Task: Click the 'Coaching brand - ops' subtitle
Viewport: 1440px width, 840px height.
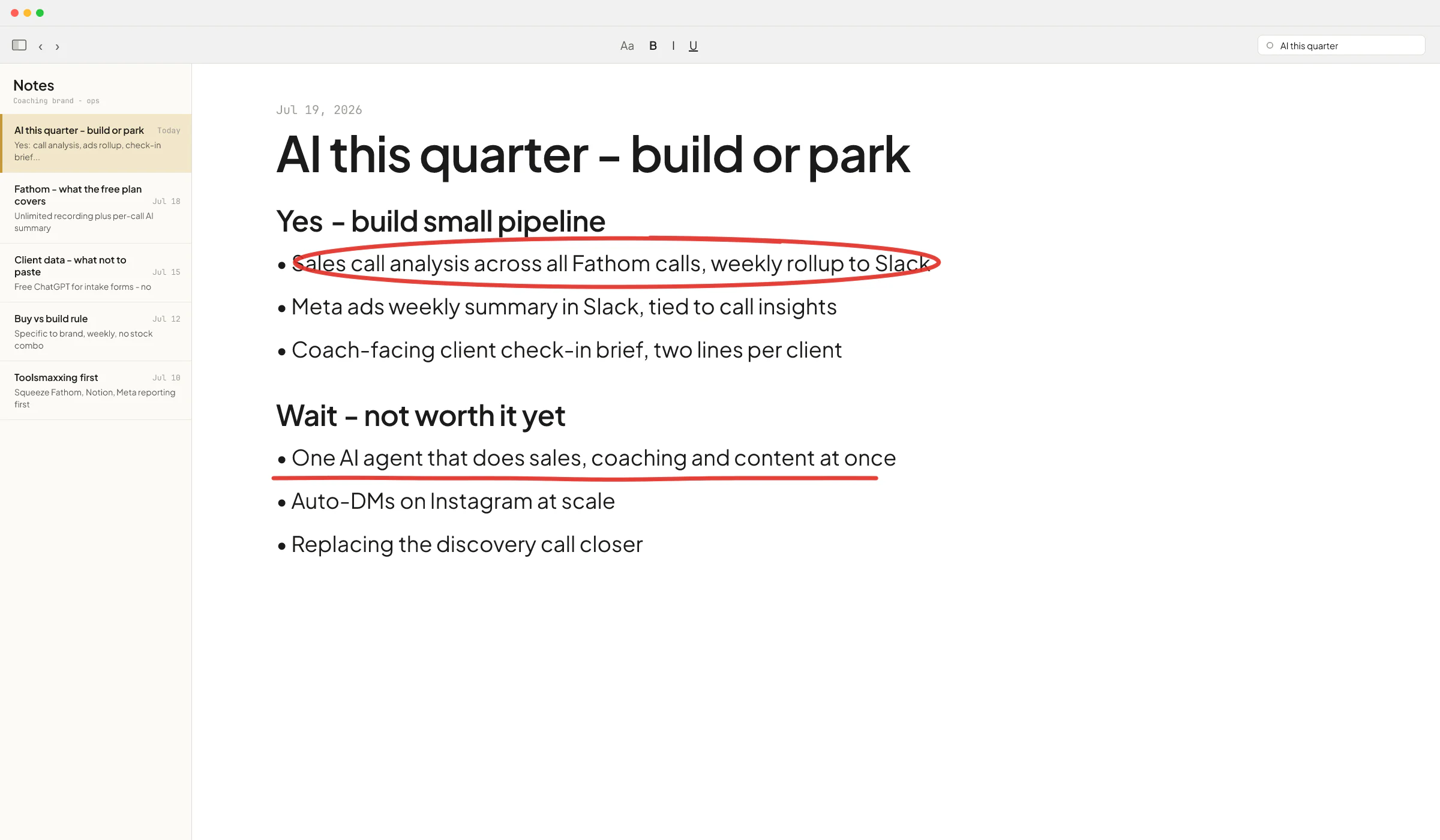Action: click(x=56, y=101)
